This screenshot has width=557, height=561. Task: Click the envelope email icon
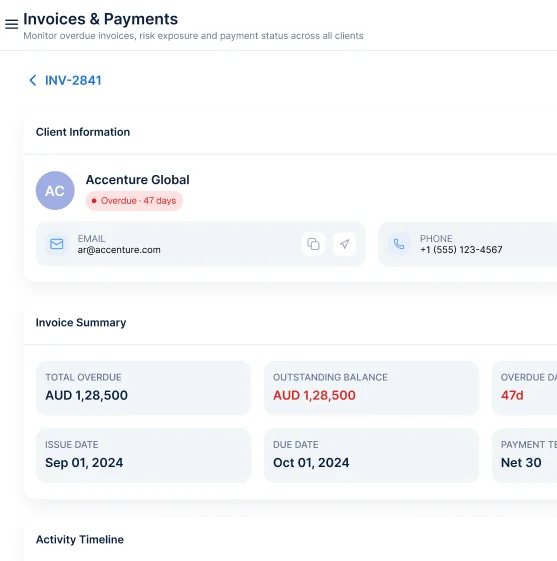coord(57,244)
